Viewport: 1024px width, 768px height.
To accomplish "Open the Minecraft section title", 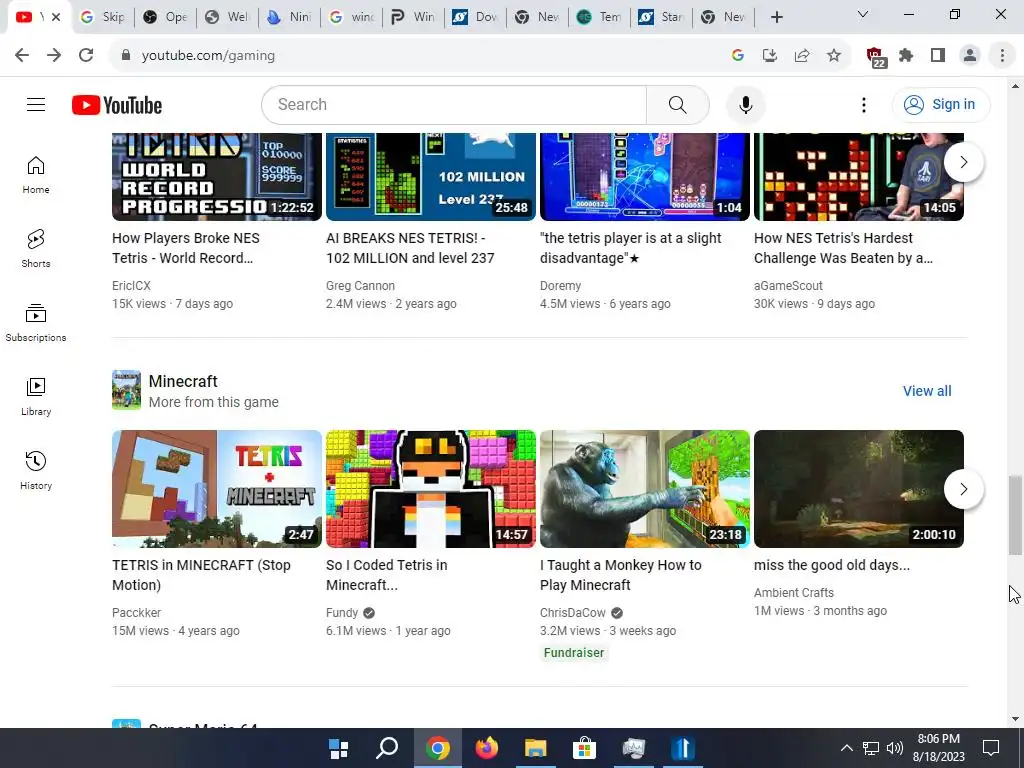I will [x=183, y=381].
